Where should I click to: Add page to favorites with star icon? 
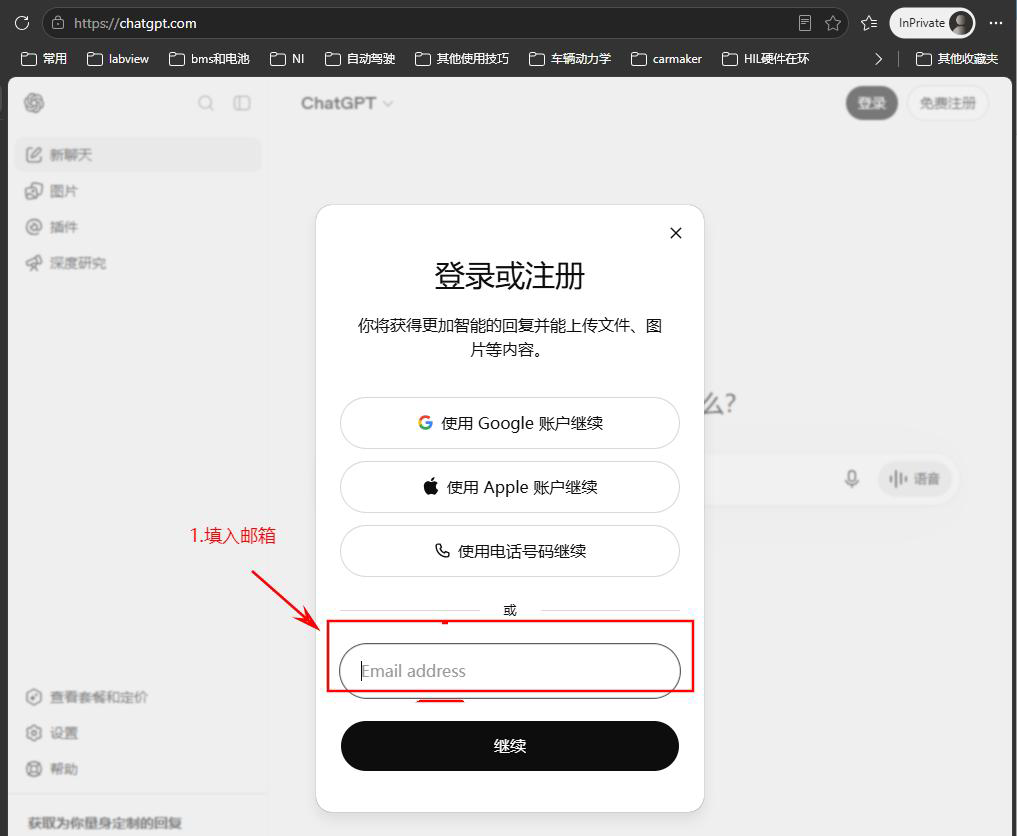pos(833,23)
